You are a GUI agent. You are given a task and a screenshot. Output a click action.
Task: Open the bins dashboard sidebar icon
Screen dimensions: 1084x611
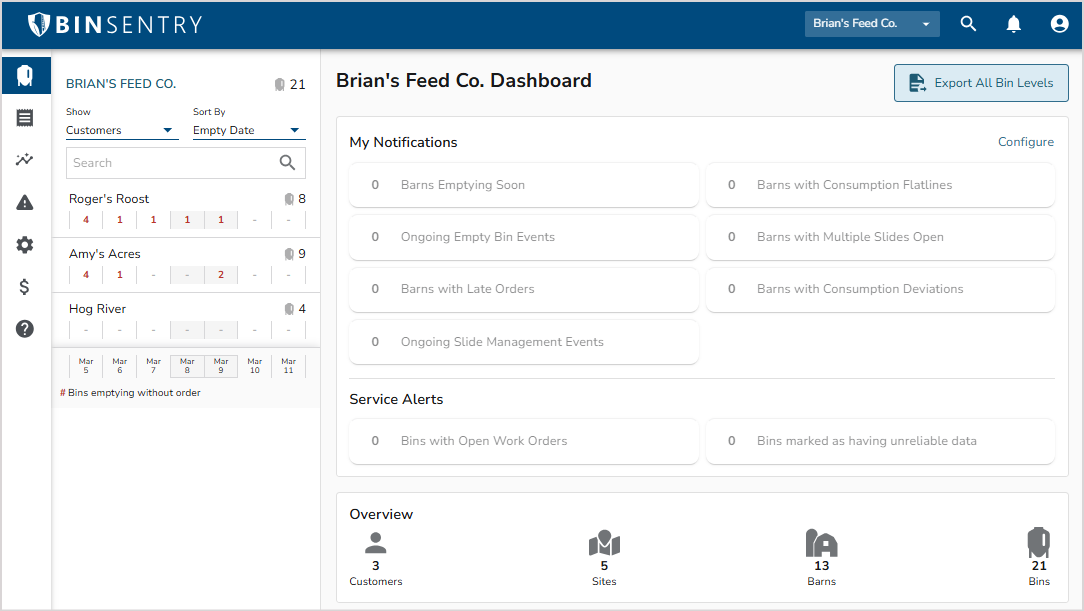pyautogui.click(x=25, y=75)
